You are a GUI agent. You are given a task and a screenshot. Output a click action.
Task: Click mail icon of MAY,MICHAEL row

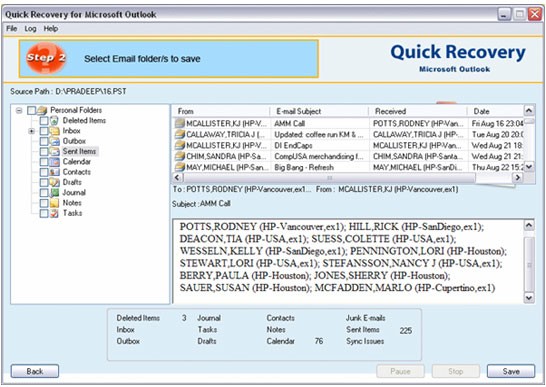pyautogui.click(x=180, y=167)
